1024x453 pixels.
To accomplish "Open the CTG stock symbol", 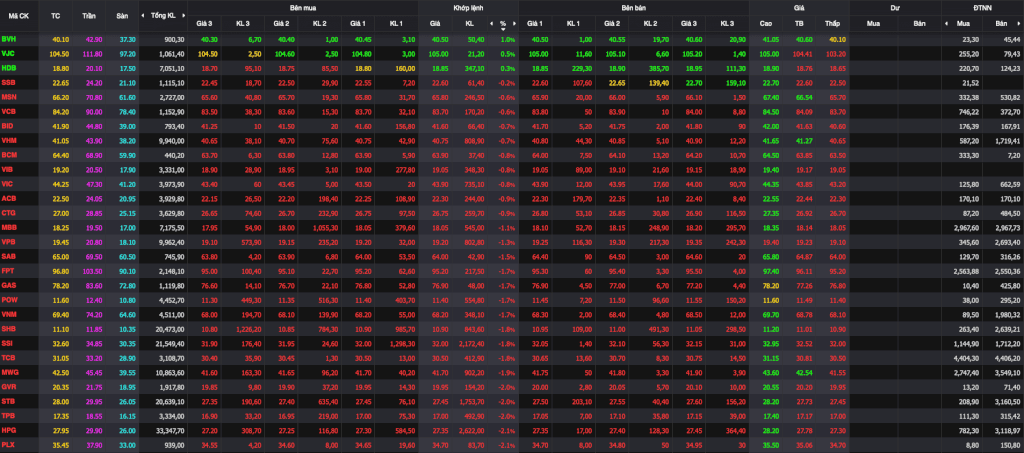I will [x=9, y=212].
